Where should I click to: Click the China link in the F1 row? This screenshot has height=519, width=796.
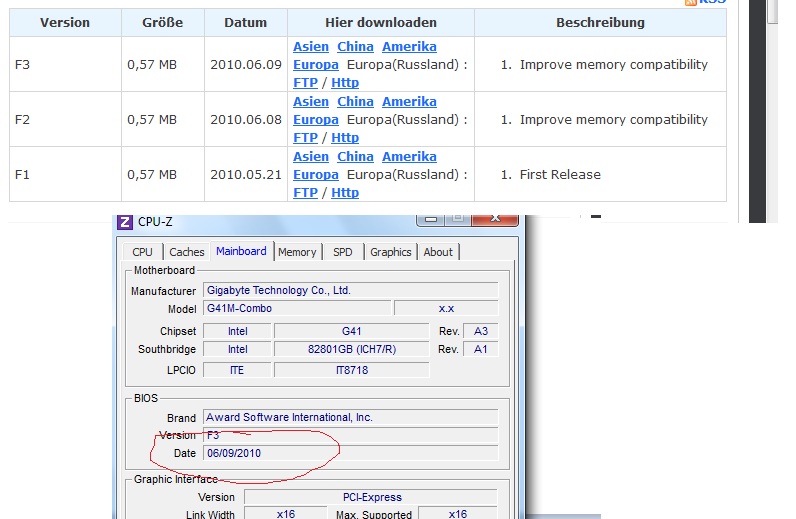point(355,156)
